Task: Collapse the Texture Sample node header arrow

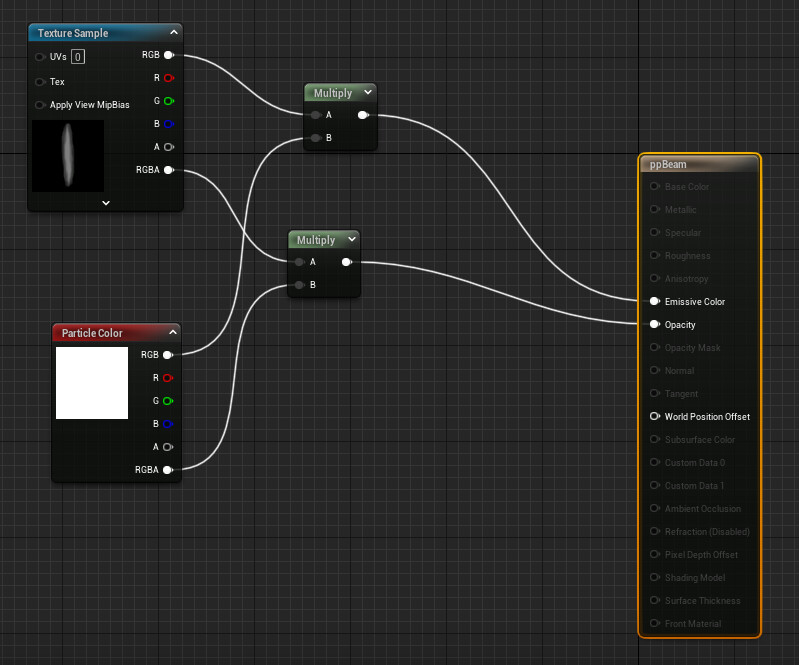Action: 173,33
